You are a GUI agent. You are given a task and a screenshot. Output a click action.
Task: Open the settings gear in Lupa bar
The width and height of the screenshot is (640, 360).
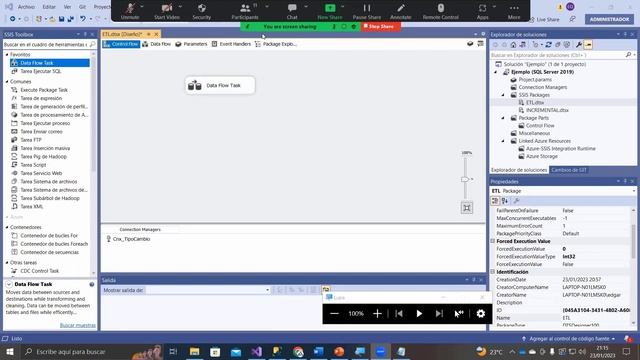coord(481,313)
